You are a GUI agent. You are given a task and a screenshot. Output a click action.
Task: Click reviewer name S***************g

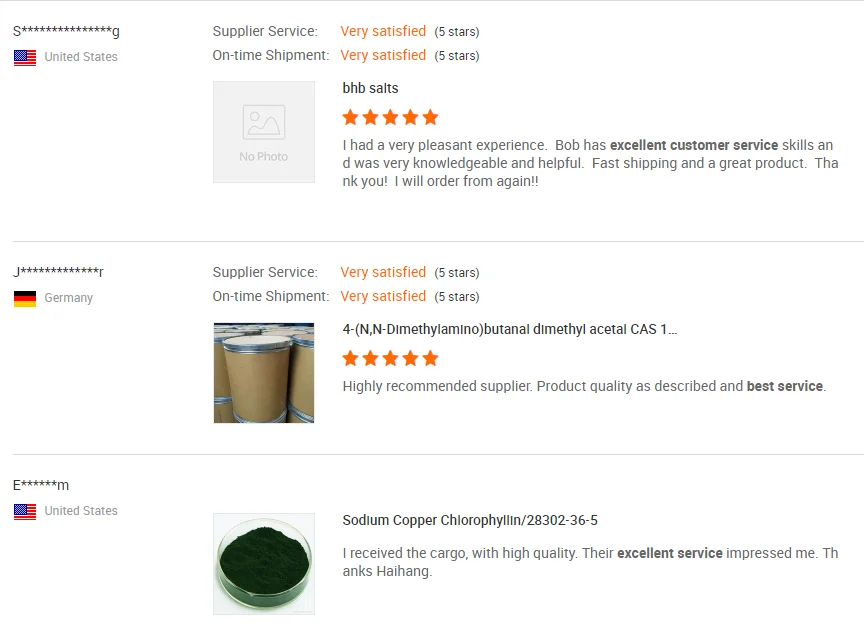(66, 31)
